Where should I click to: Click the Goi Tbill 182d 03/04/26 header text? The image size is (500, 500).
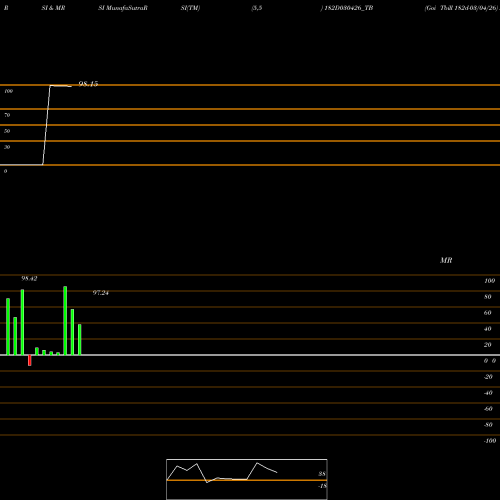coord(462,8)
